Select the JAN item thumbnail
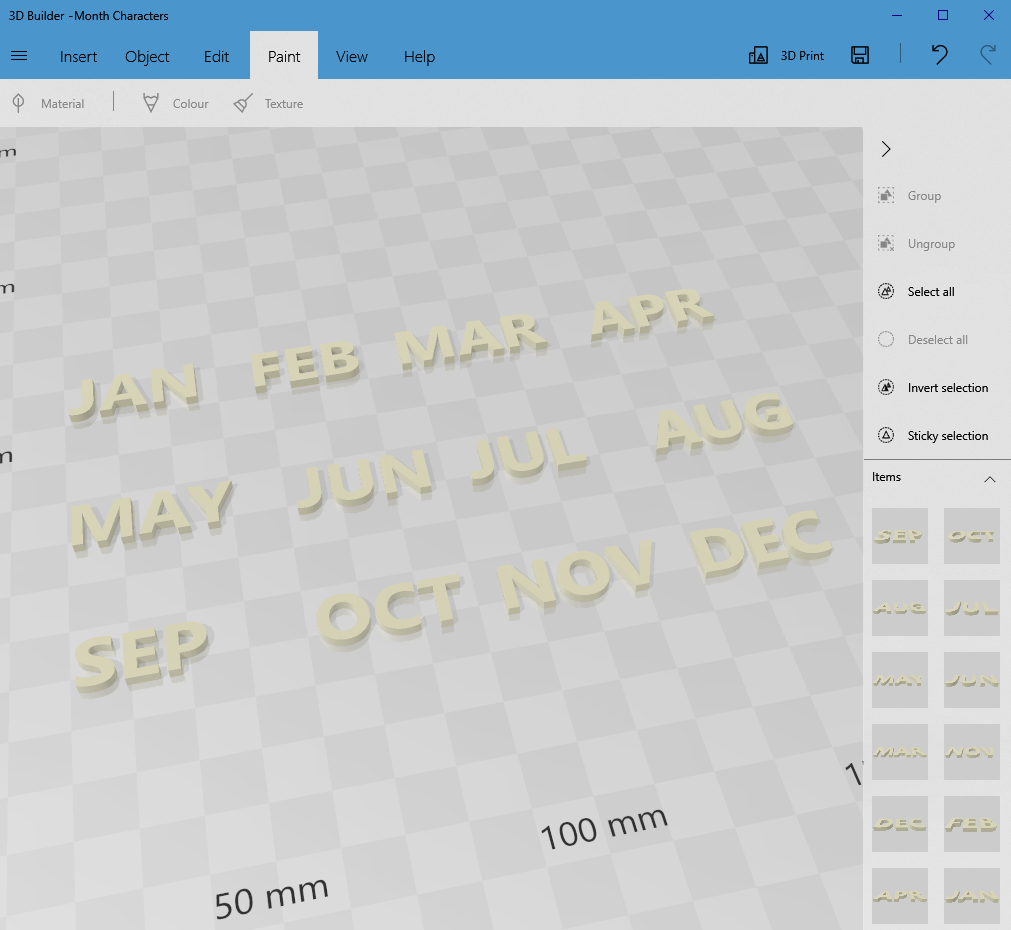 [x=971, y=896]
